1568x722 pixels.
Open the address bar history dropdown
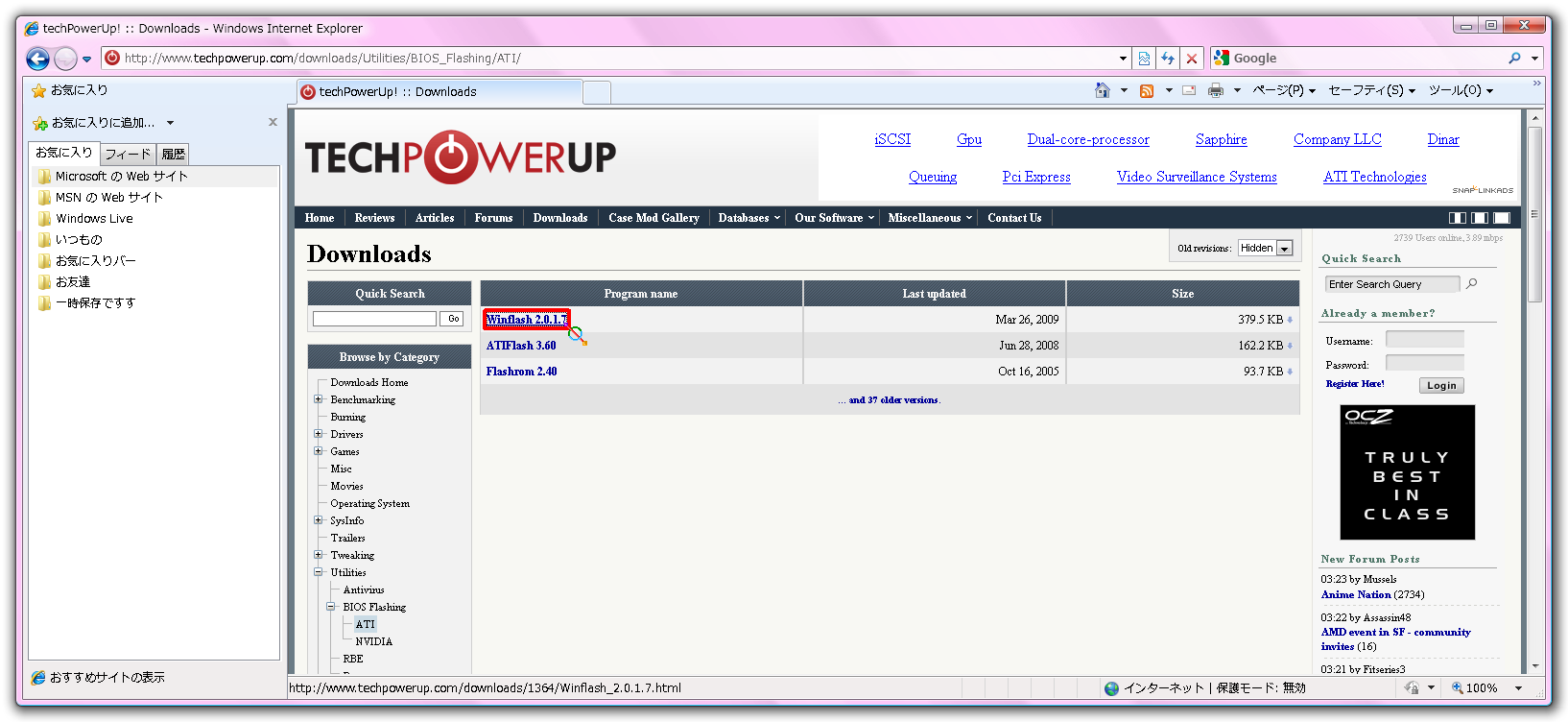[1123, 59]
